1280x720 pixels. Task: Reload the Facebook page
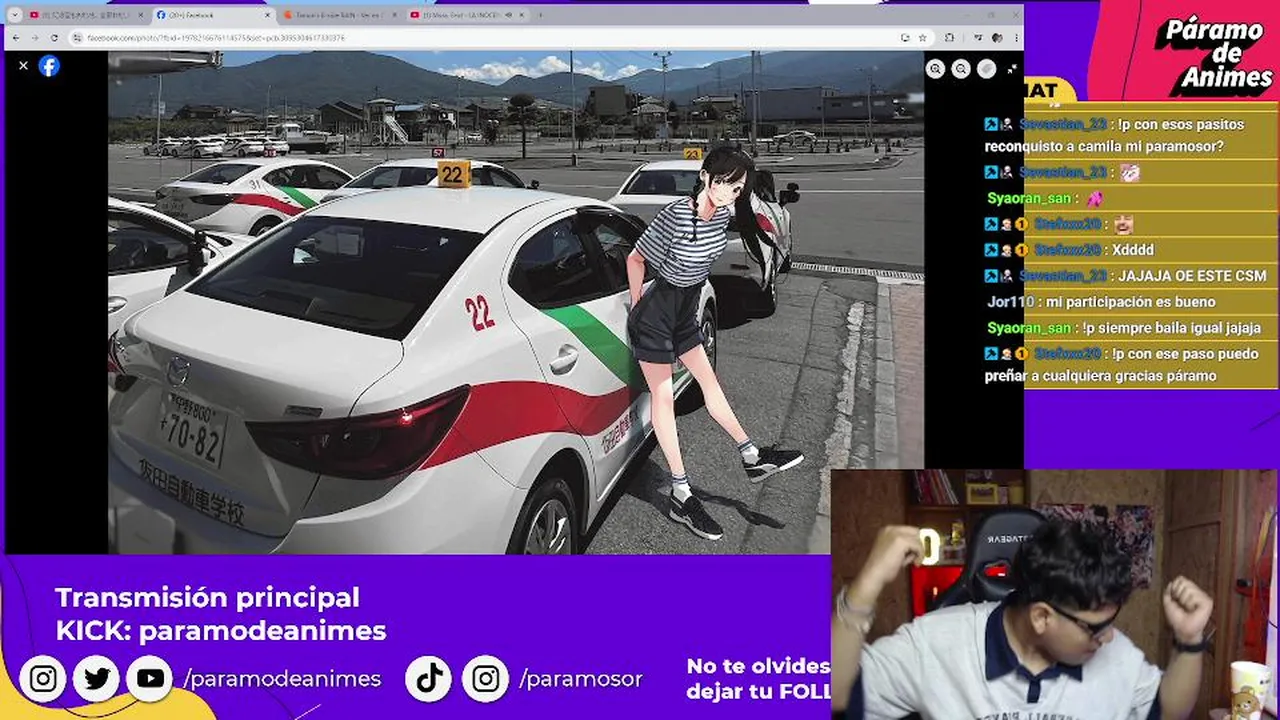tap(54, 38)
